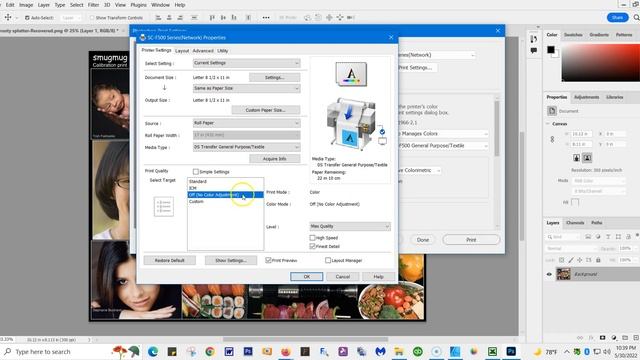640x360 pixels.
Task: Filter layers by type layer icon
Action: 608,237
